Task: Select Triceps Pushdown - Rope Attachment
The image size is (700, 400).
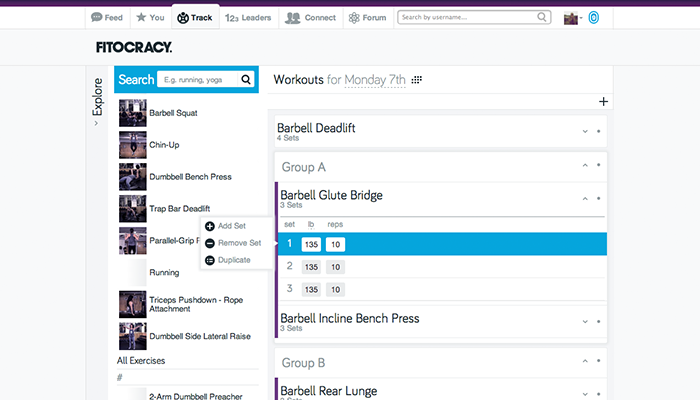Action: [x=196, y=304]
